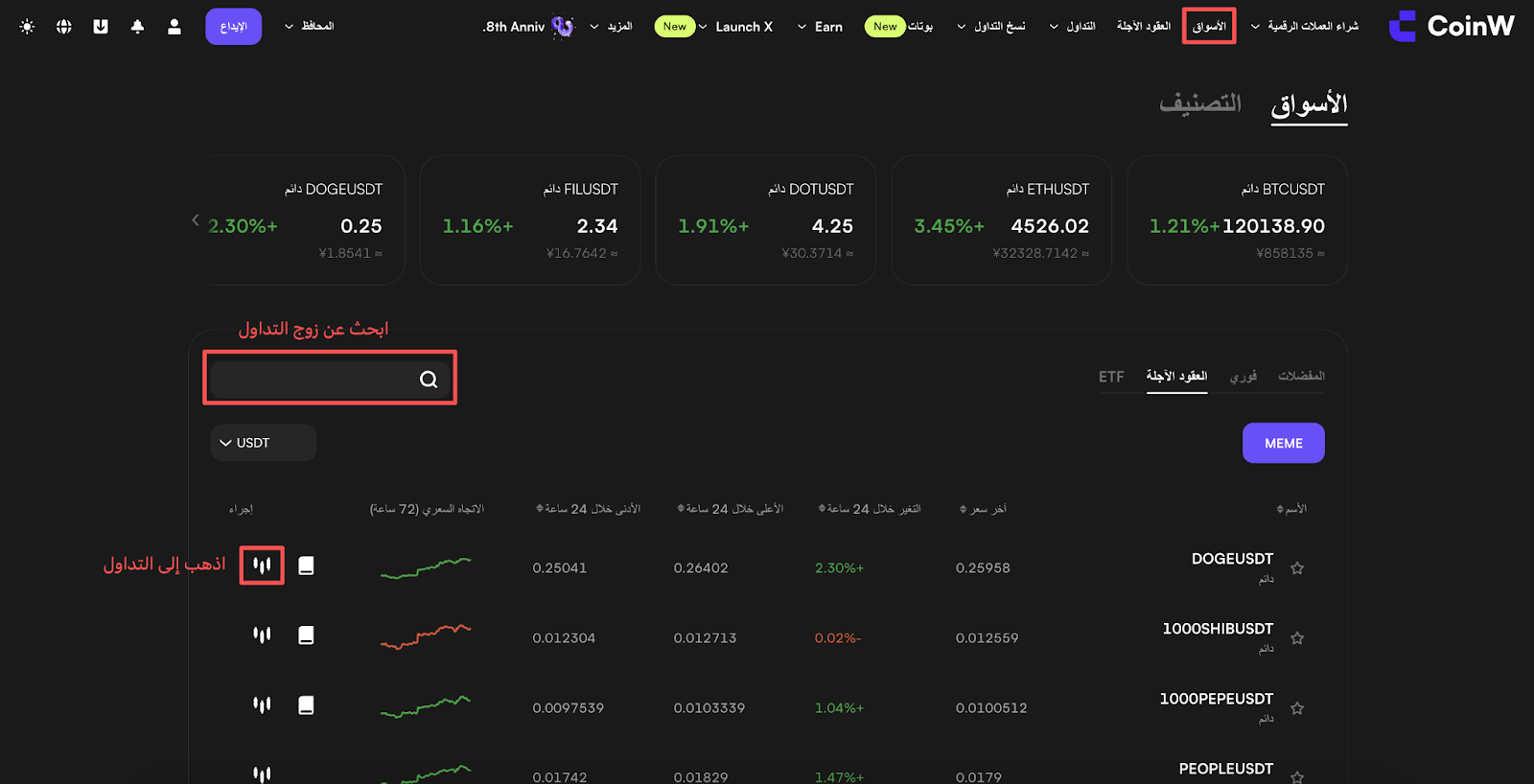This screenshot has height=784, width=1534.
Task: Sort table by آخر سعر column
Action: pos(983,509)
